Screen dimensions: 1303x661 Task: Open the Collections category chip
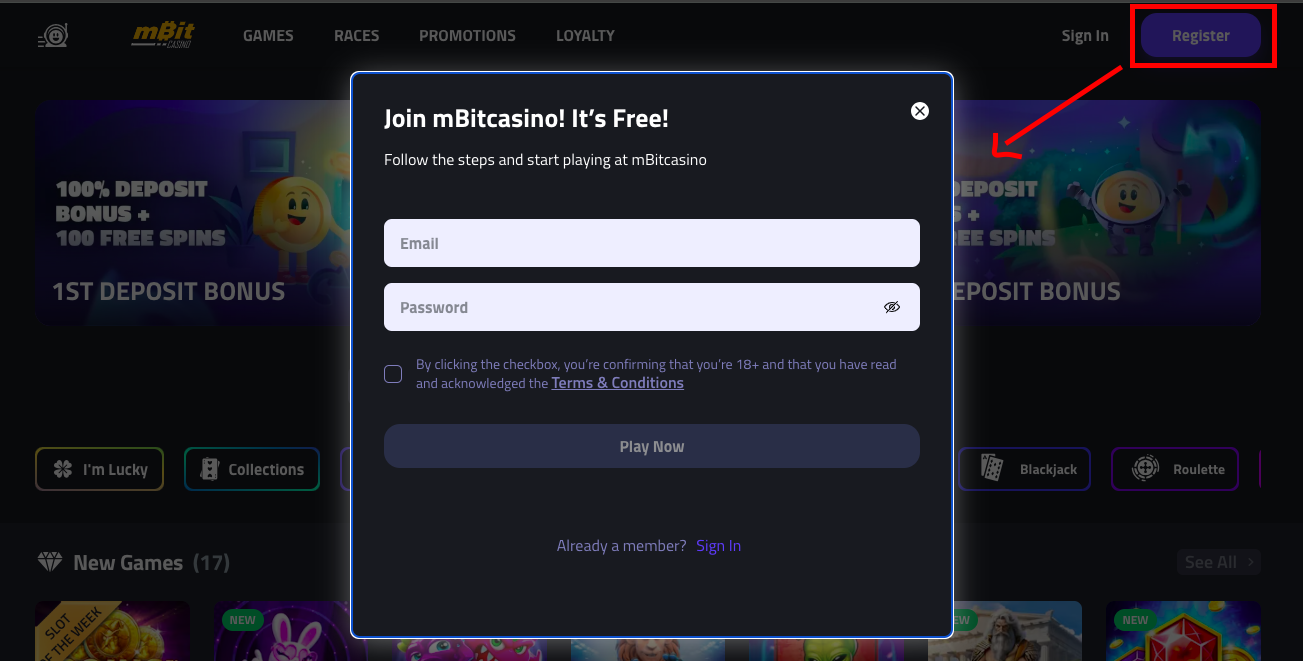[252, 469]
